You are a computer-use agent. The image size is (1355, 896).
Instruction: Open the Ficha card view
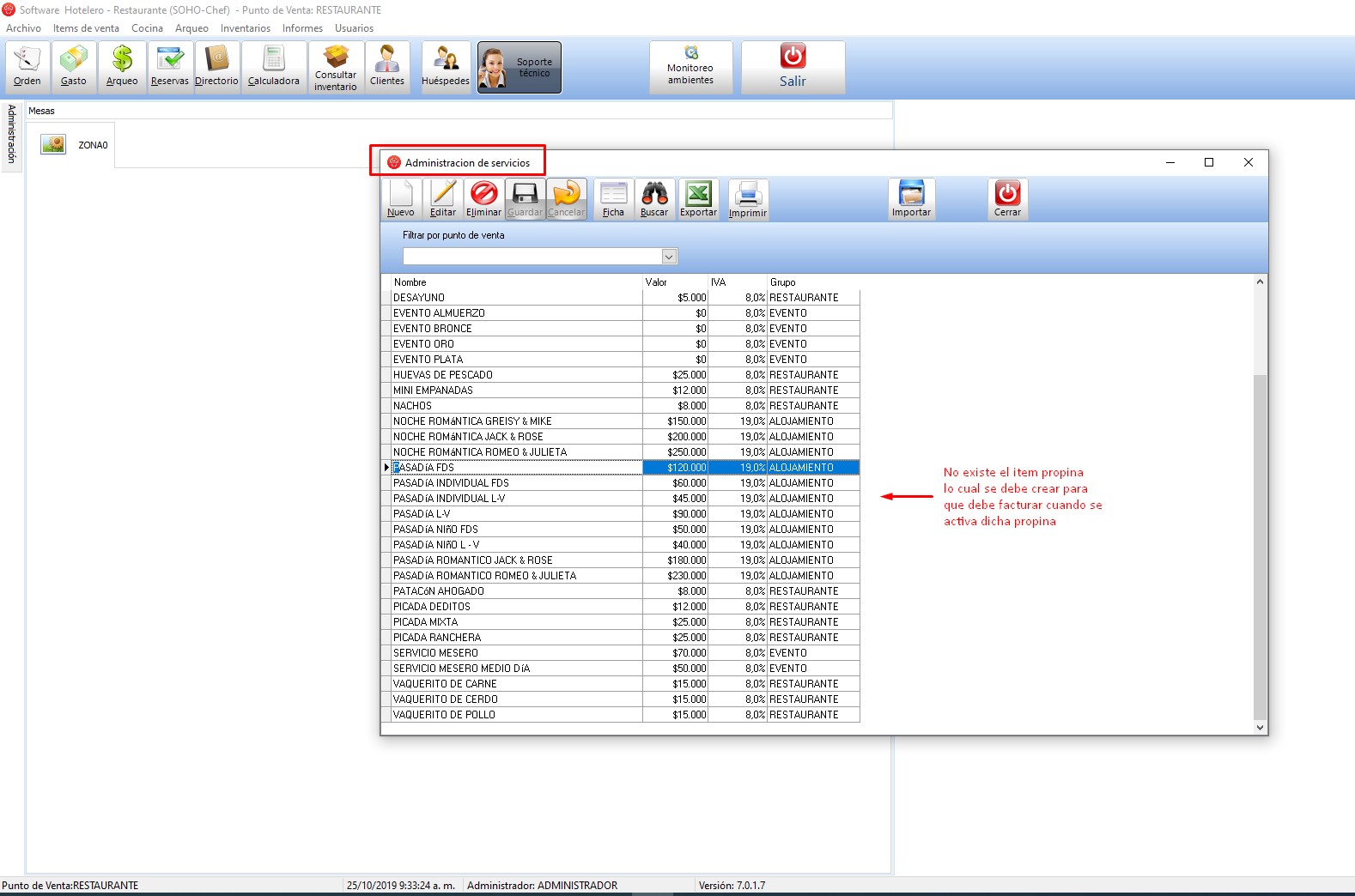tap(613, 199)
